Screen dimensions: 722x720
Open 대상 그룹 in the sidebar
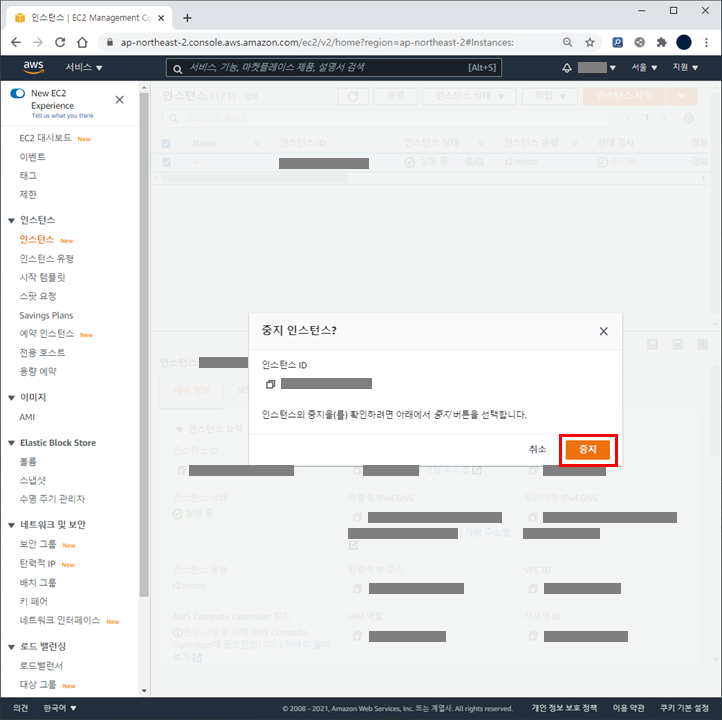(x=38, y=685)
